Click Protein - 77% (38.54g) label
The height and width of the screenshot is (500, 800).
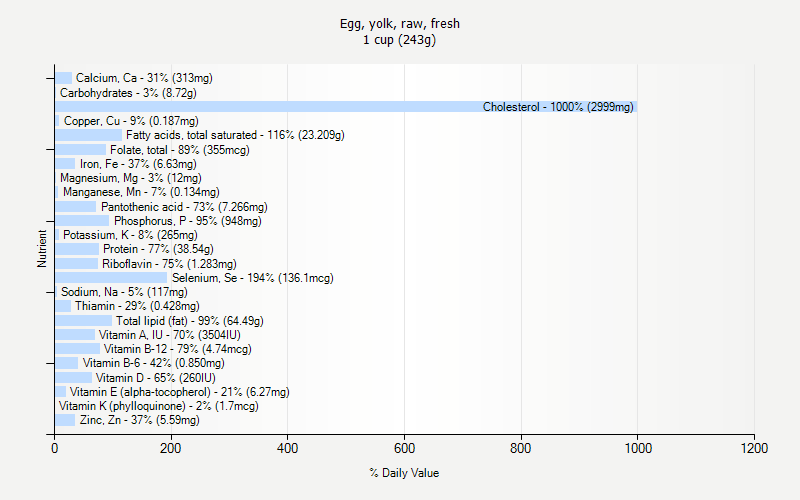158,249
